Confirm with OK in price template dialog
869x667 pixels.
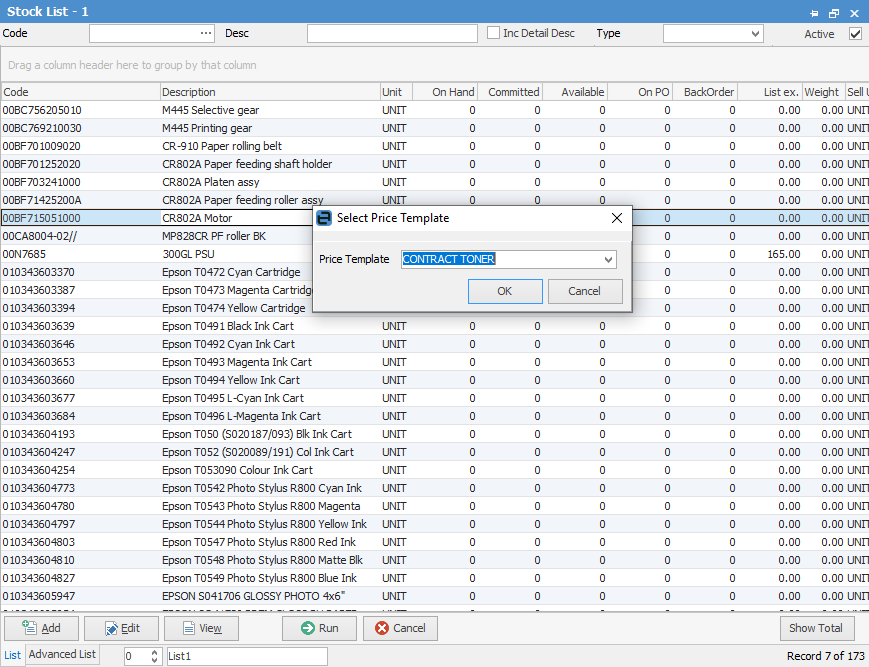pos(505,291)
